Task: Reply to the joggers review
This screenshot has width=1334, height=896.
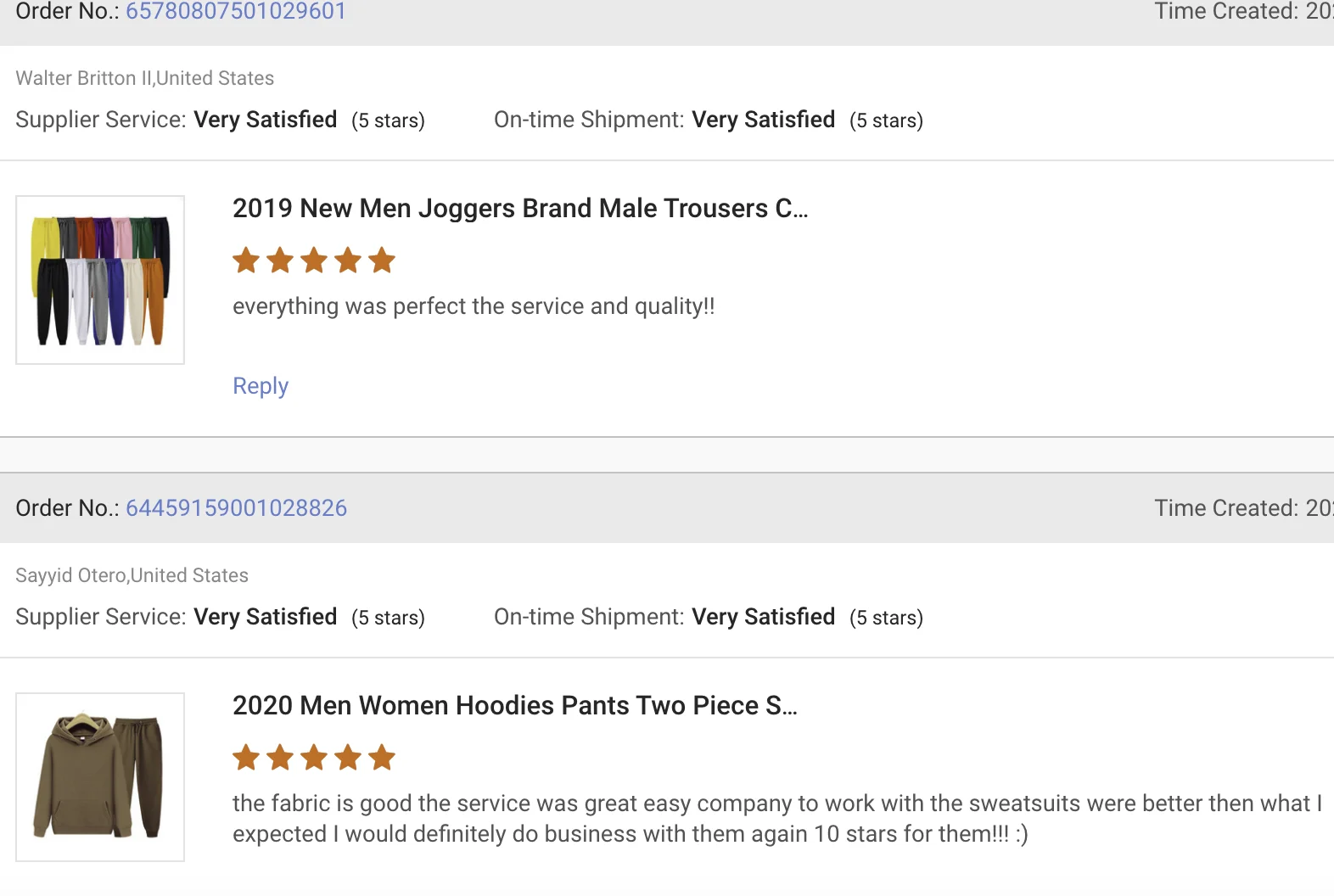Action: pos(261,386)
